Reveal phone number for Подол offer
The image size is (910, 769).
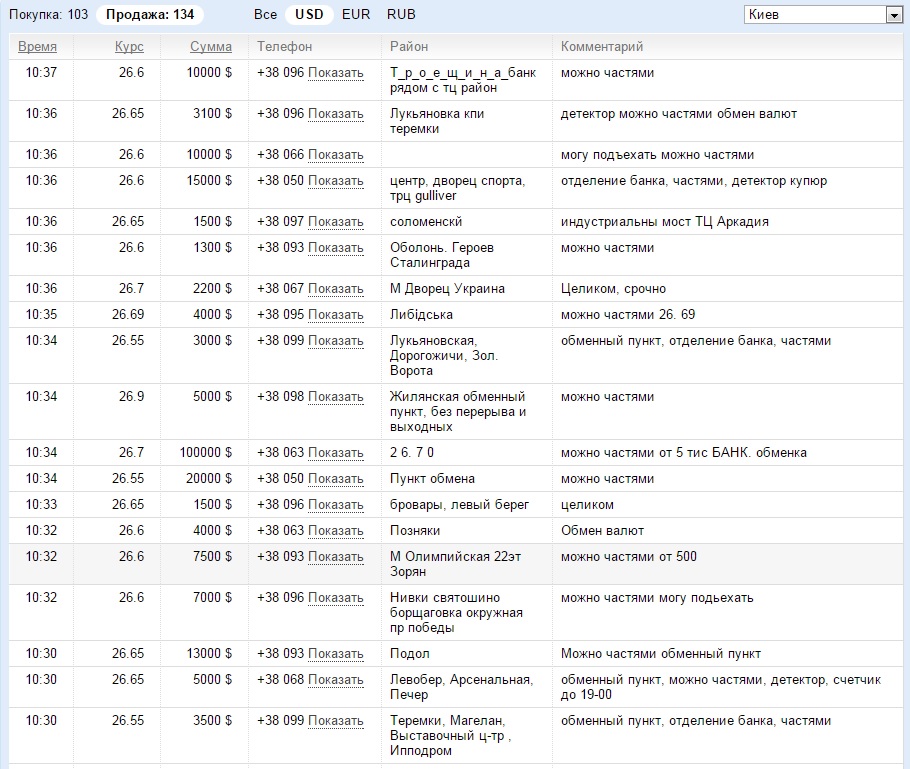(336, 654)
